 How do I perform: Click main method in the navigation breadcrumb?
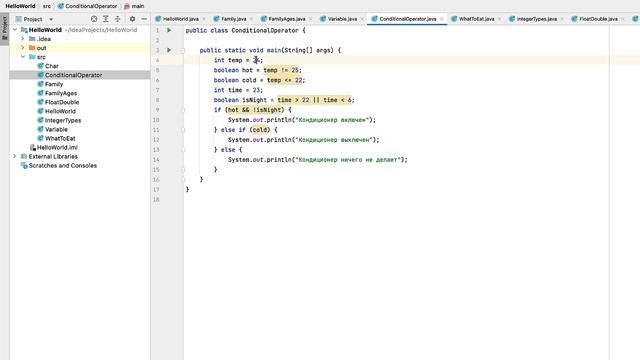(x=134, y=6)
